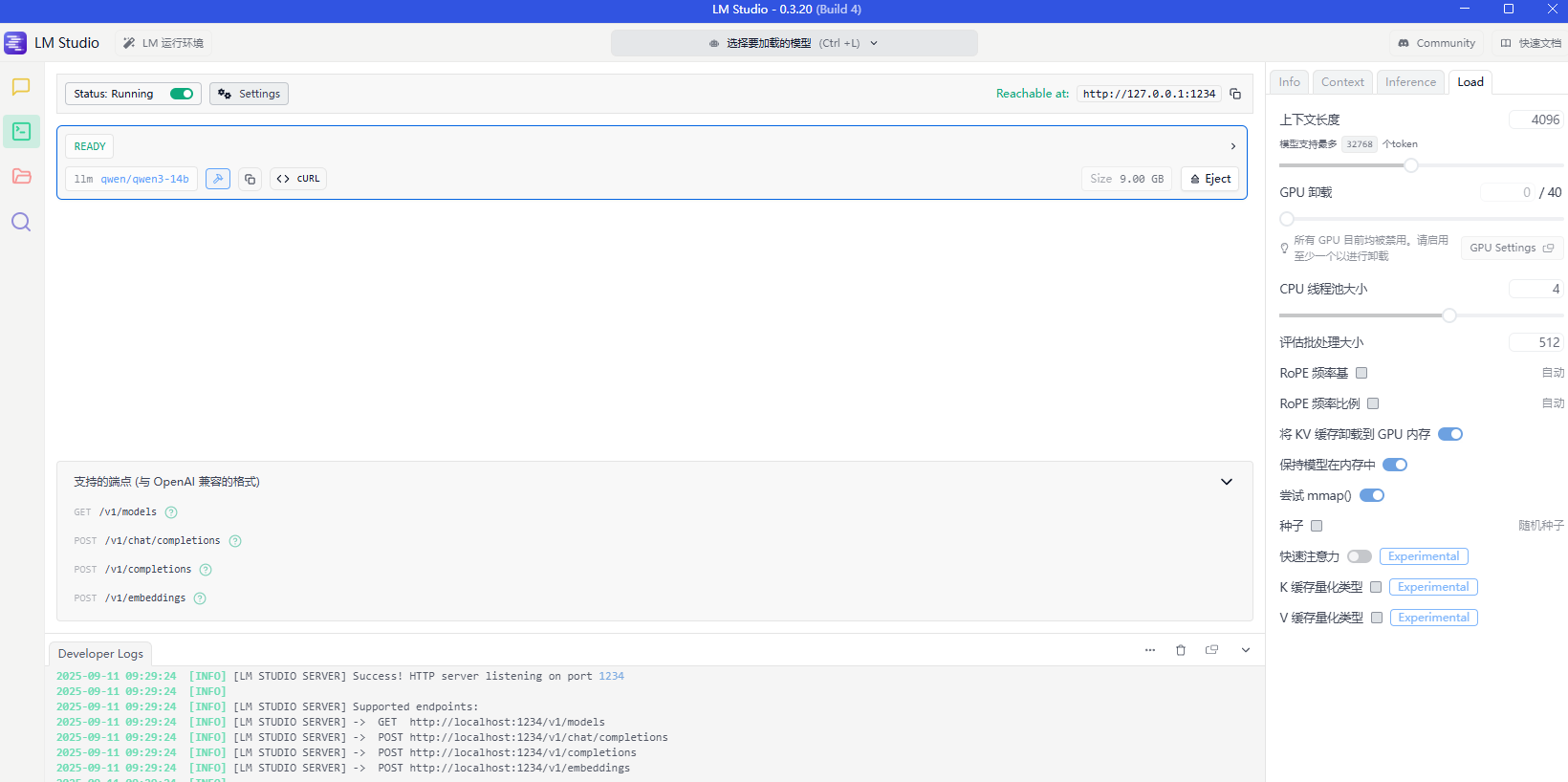Screen dimensions: 1568x782
Task: Adjust the GPU 卸载 offload slider
Action: click(1287, 219)
